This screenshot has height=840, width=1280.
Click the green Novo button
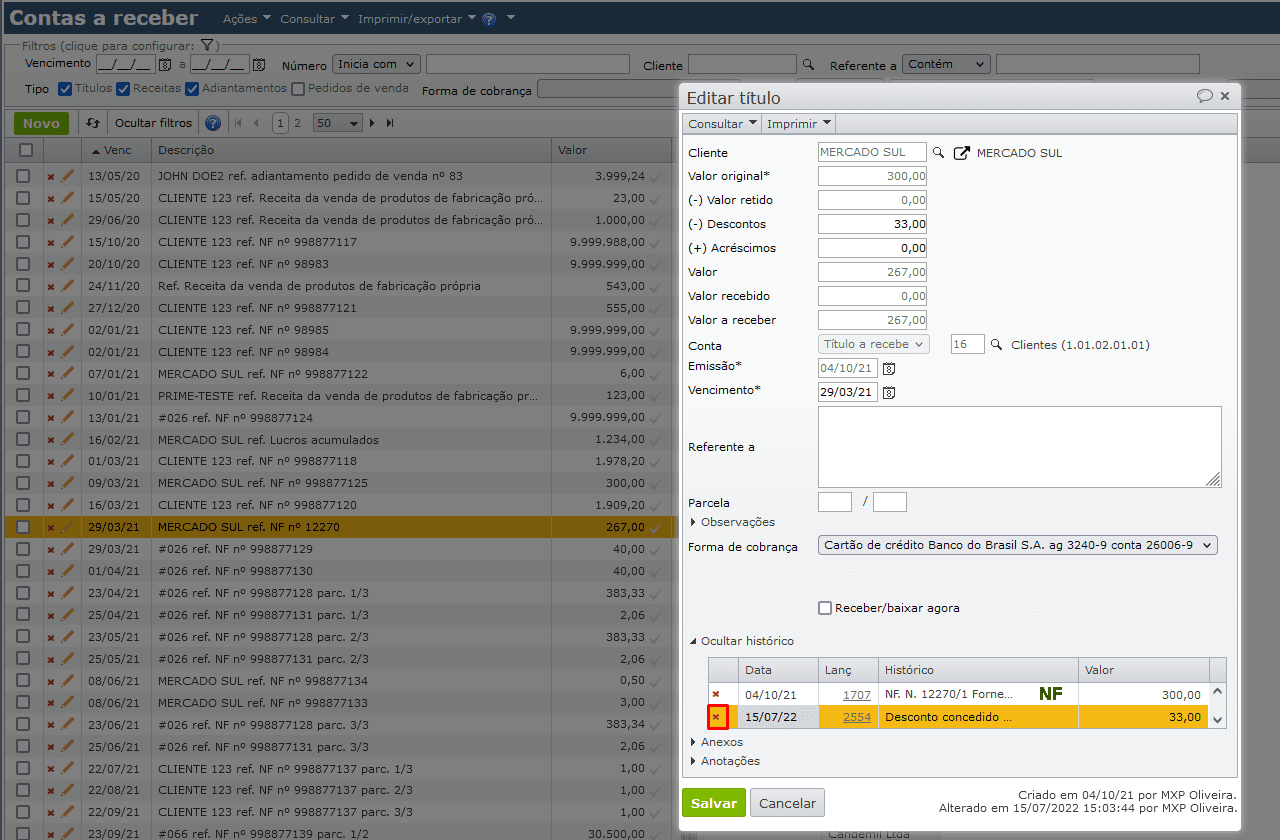coord(41,123)
